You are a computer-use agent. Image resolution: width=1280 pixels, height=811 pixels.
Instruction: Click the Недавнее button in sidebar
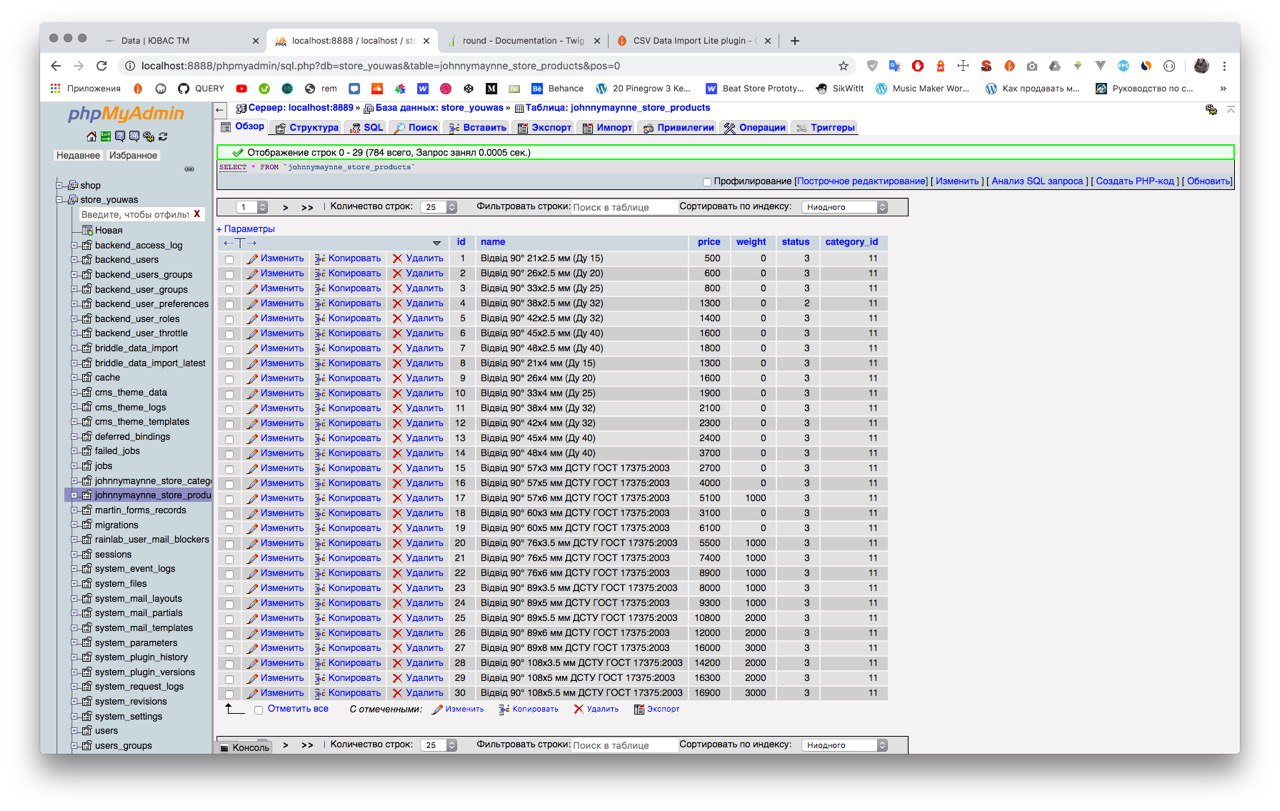[x=78, y=155]
